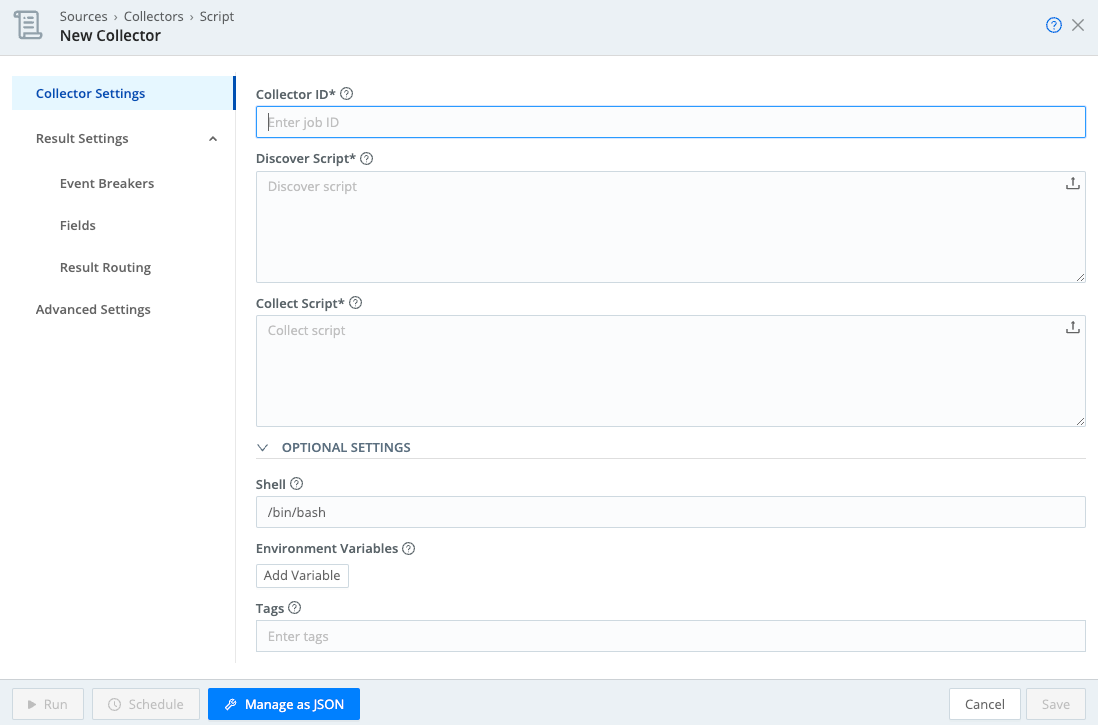Click the Discover Script help icon
The image size is (1098, 725).
click(366, 158)
